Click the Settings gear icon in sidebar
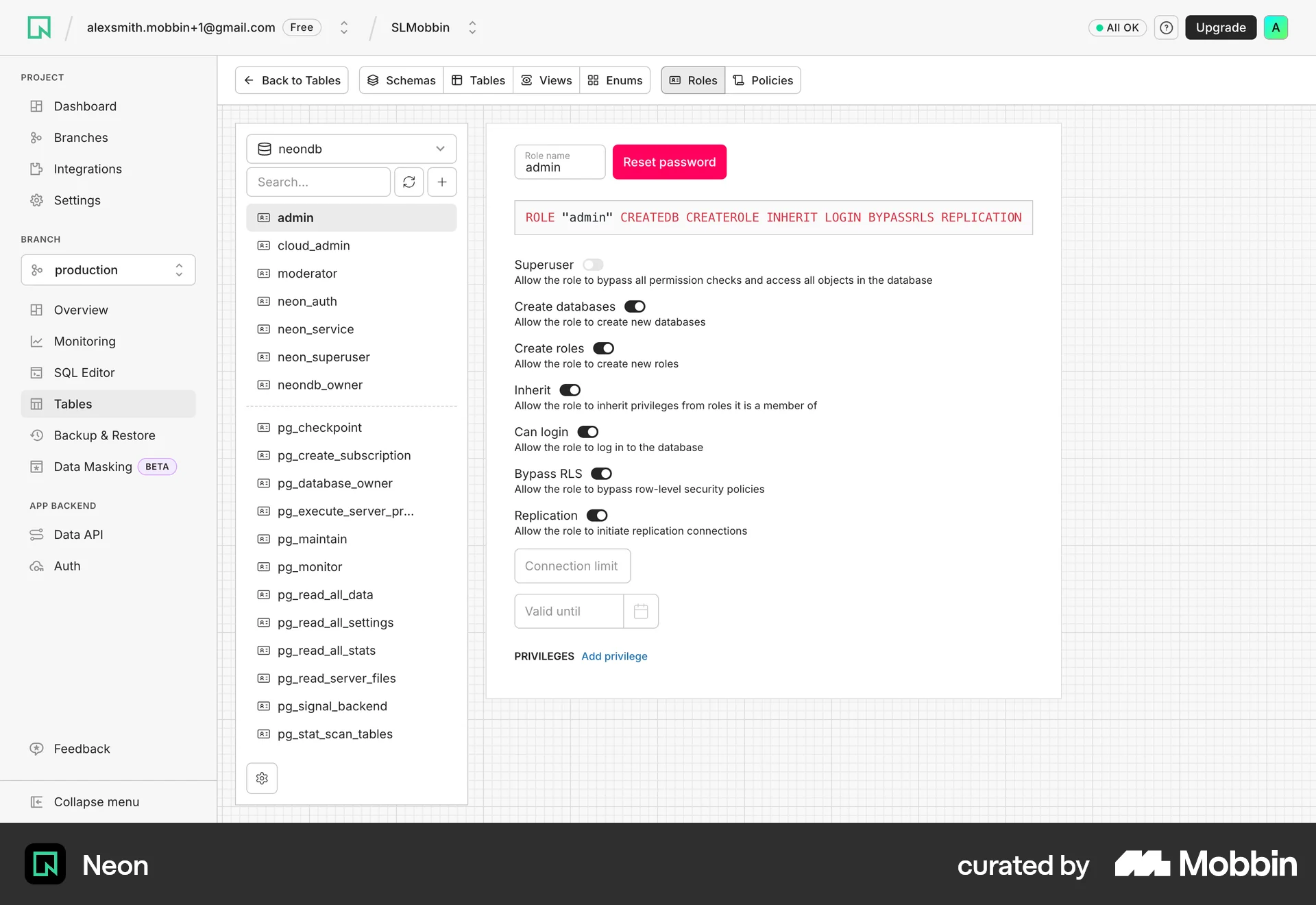Image resolution: width=1316 pixels, height=905 pixels. click(36, 200)
